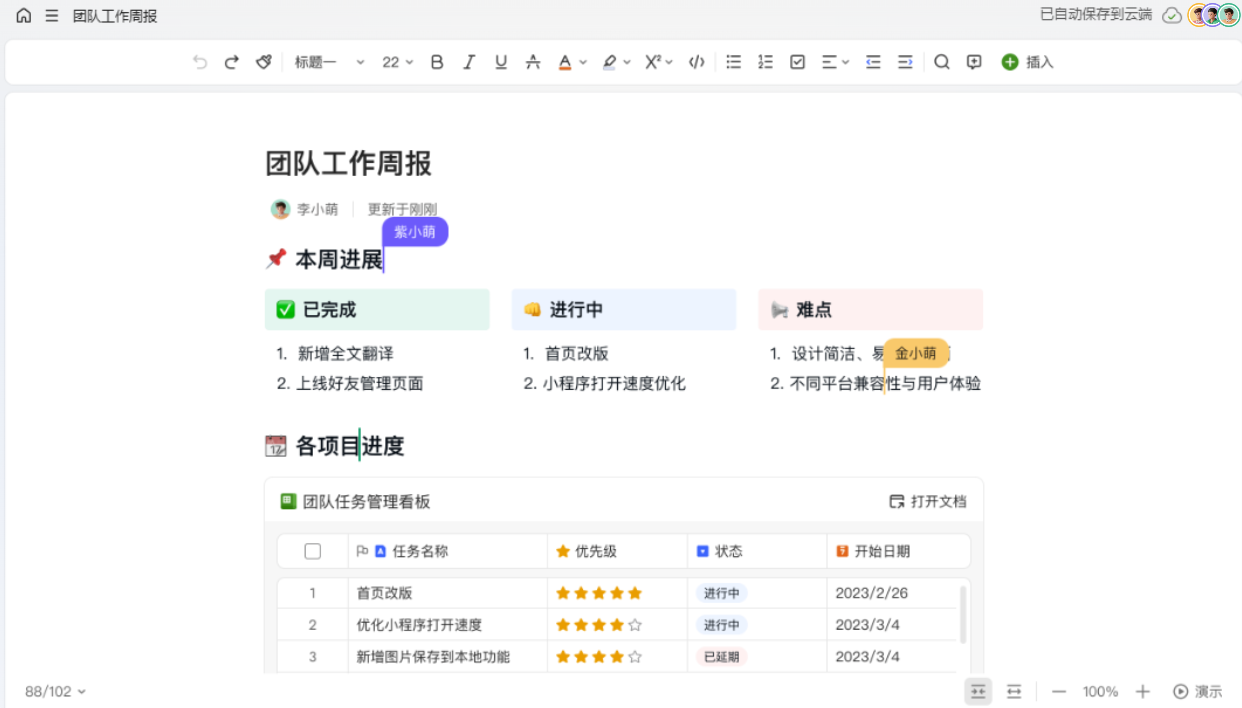Expand the heading style dropdown 标题一
Image resolution: width=1242 pixels, height=708 pixels.
point(330,62)
